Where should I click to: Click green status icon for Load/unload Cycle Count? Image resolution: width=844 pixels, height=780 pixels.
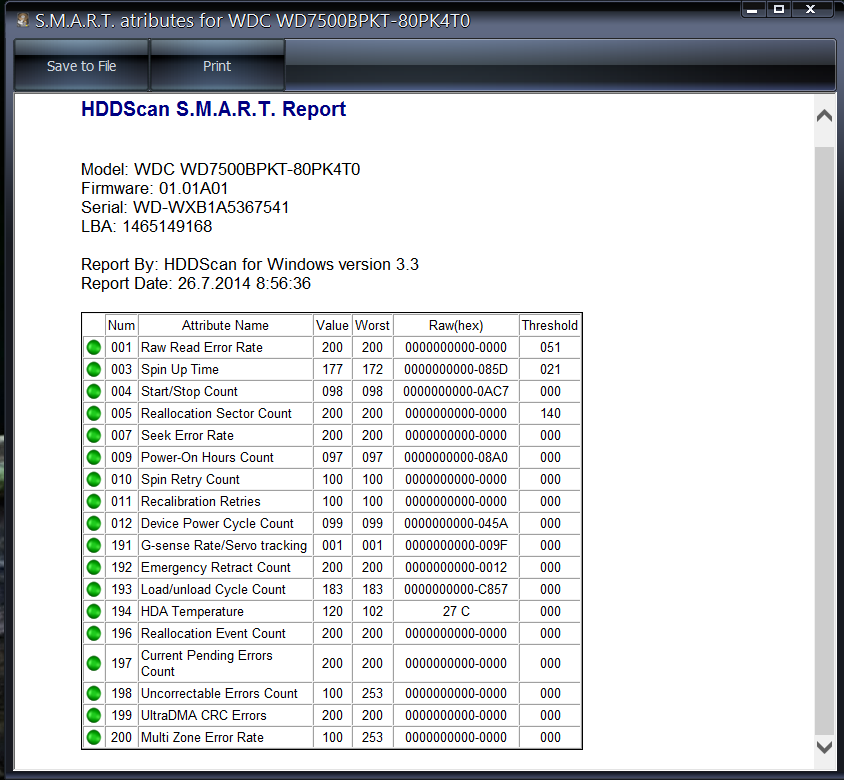pos(94,589)
